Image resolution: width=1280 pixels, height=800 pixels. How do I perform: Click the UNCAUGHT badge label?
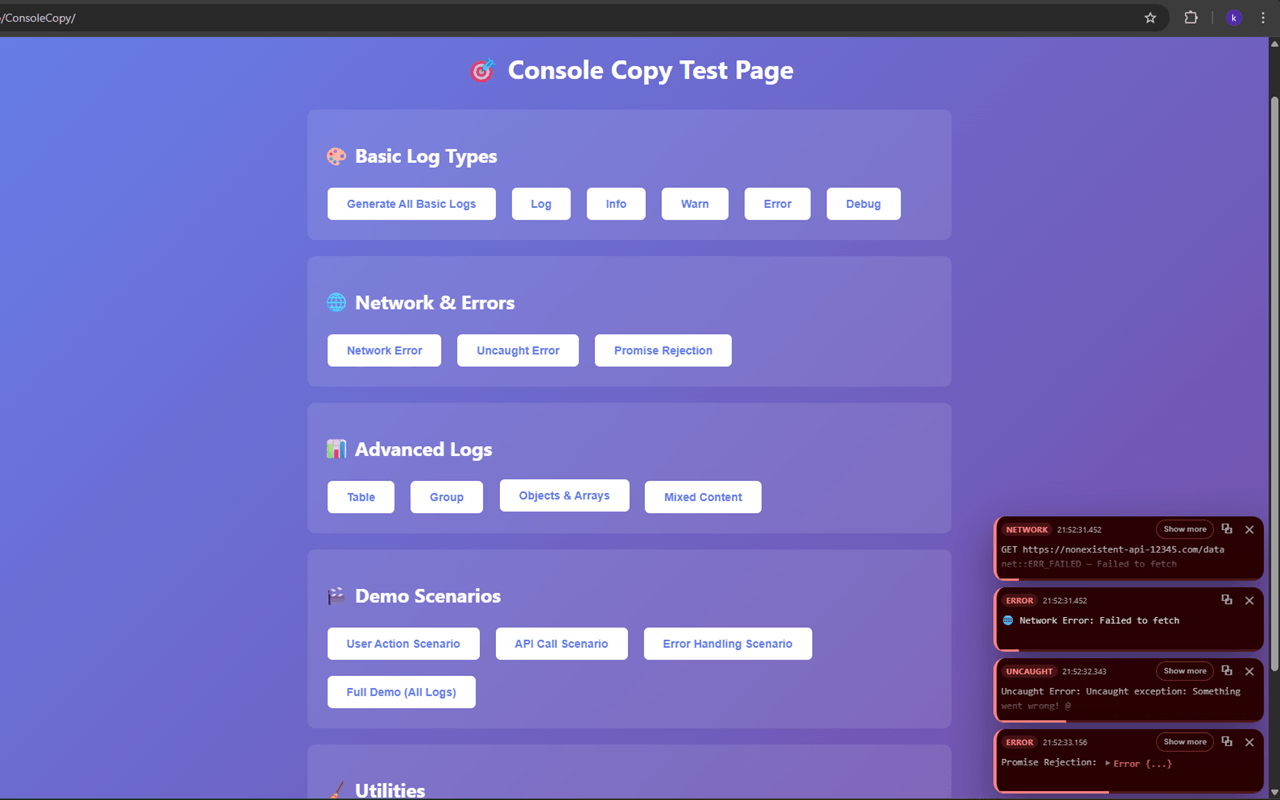[x=1030, y=672]
